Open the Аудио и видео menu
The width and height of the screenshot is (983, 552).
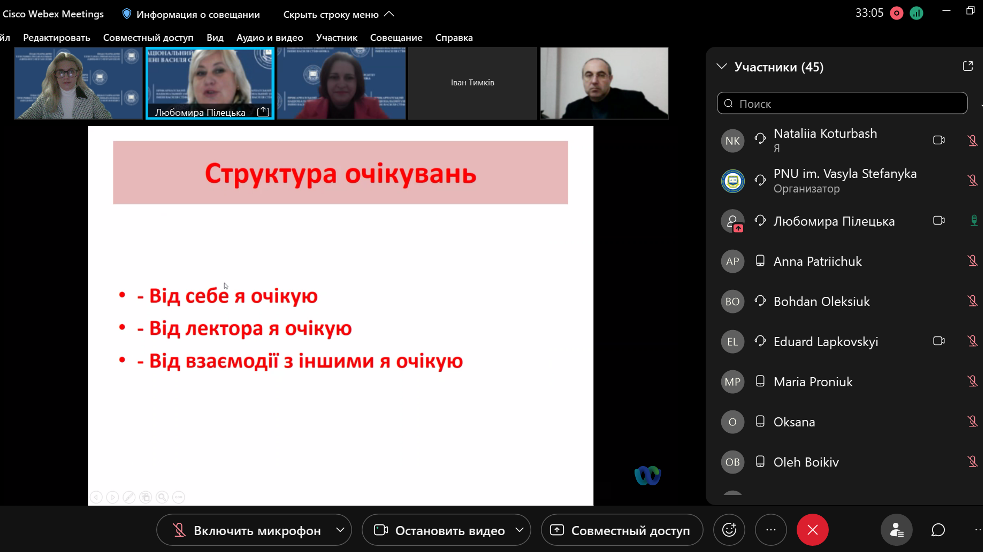269,38
